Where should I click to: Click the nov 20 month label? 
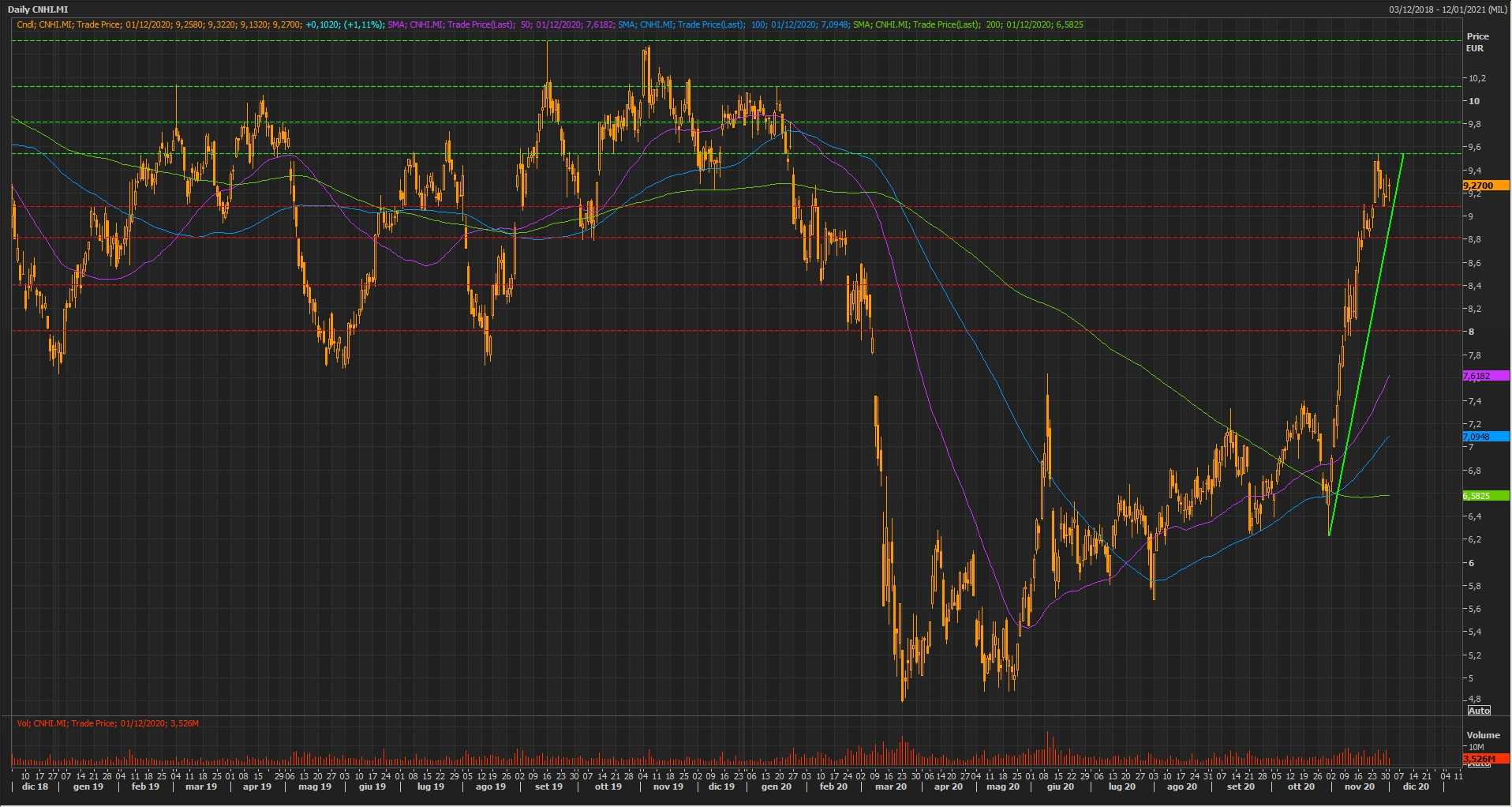coord(1360,787)
